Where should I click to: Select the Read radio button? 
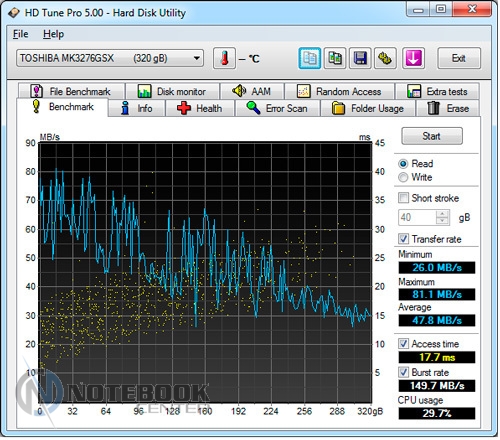(x=403, y=164)
